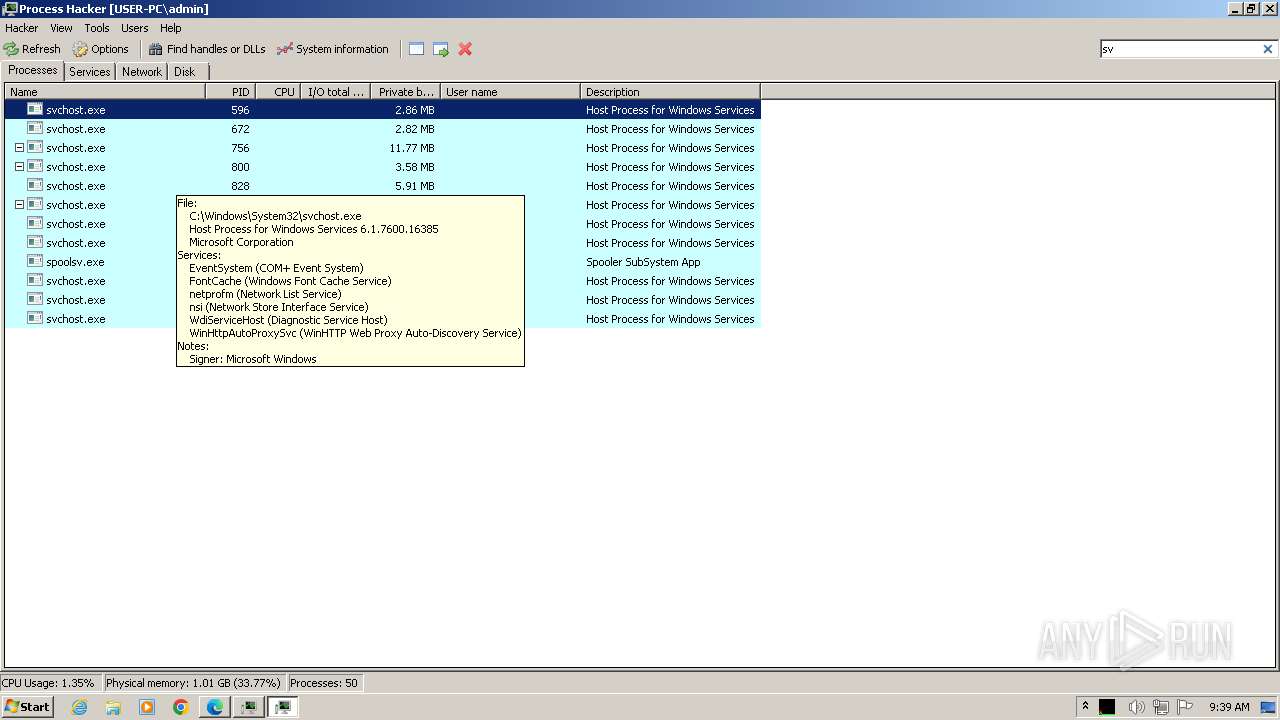Image resolution: width=1280 pixels, height=720 pixels.
Task: Sort by the I/O total column header
Action: click(336, 91)
